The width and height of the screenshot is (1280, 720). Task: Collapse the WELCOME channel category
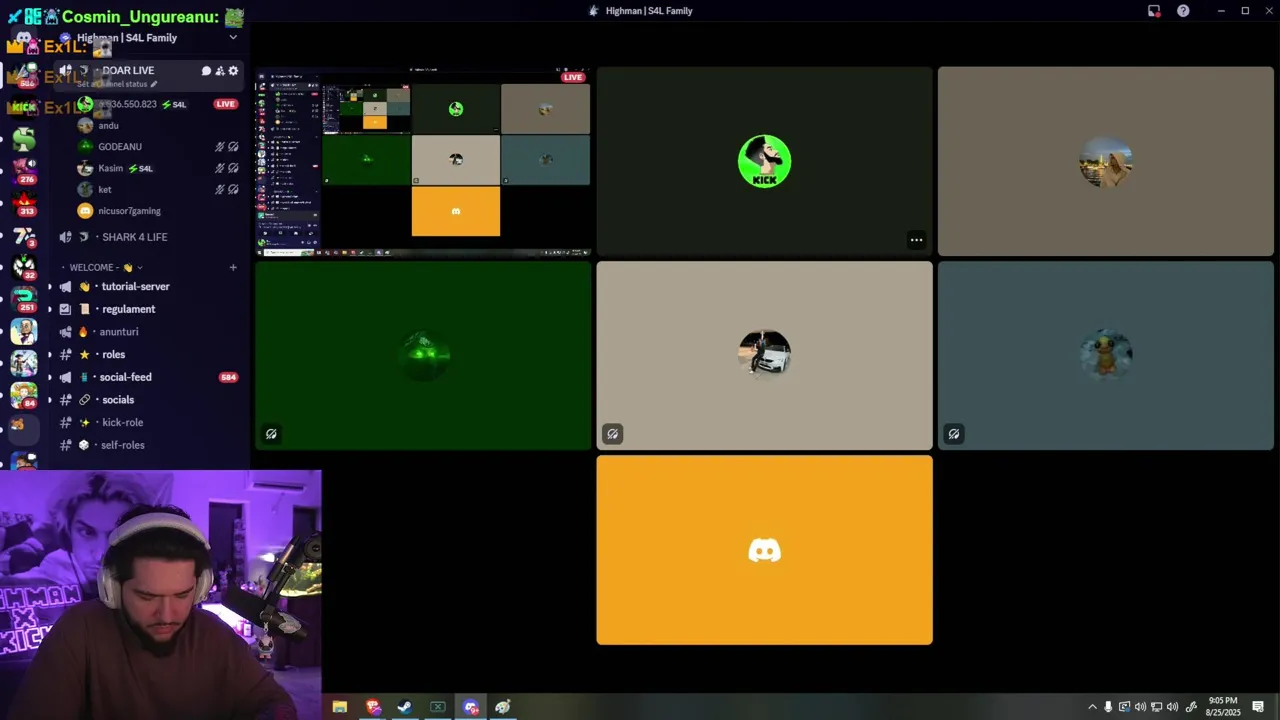click(x=105, y=268)
